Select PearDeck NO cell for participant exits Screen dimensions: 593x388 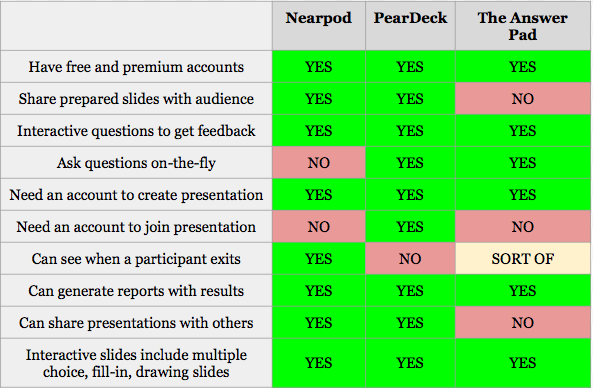pos(410,259)
